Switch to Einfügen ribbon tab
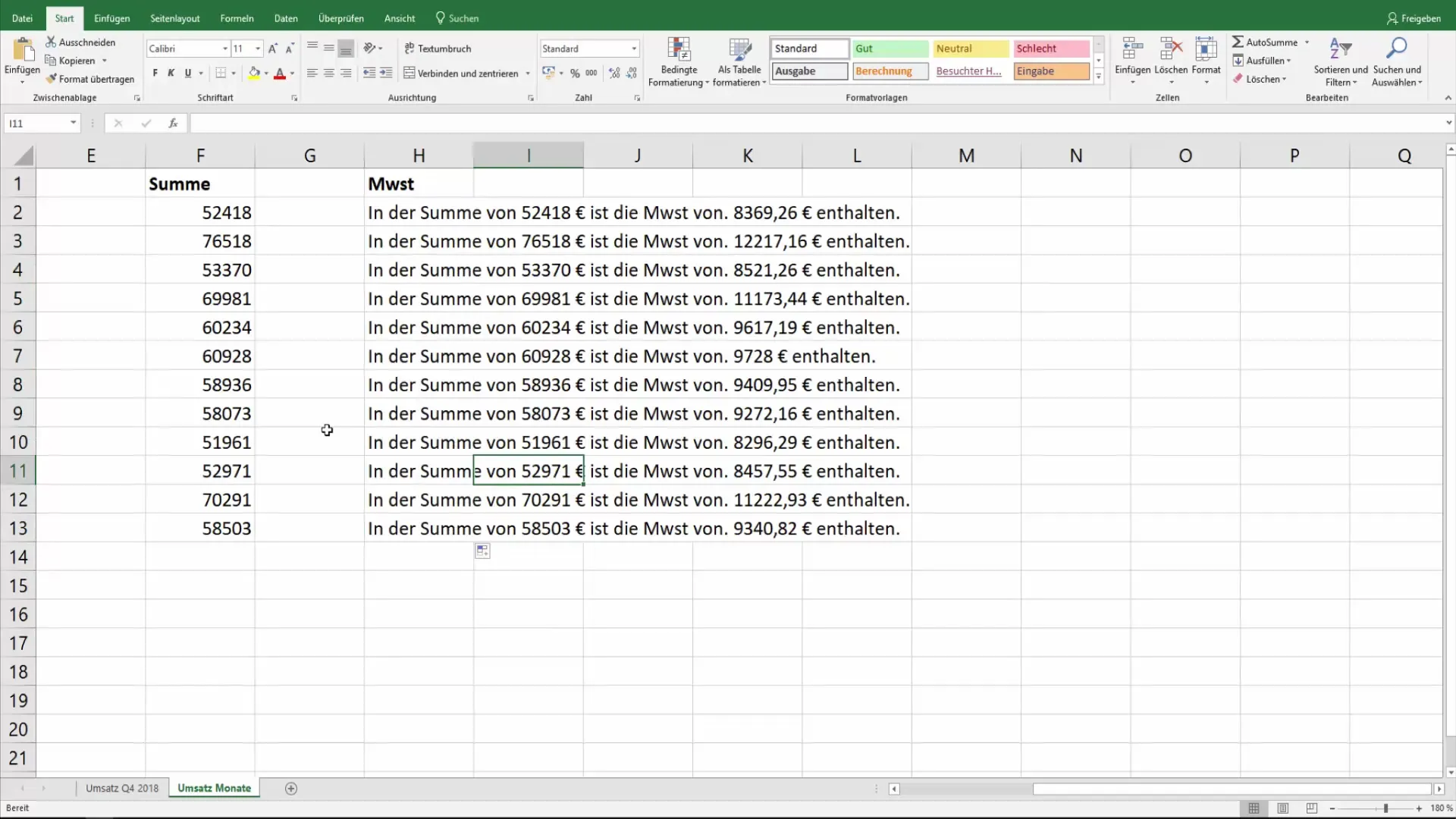 coord(111,18)
